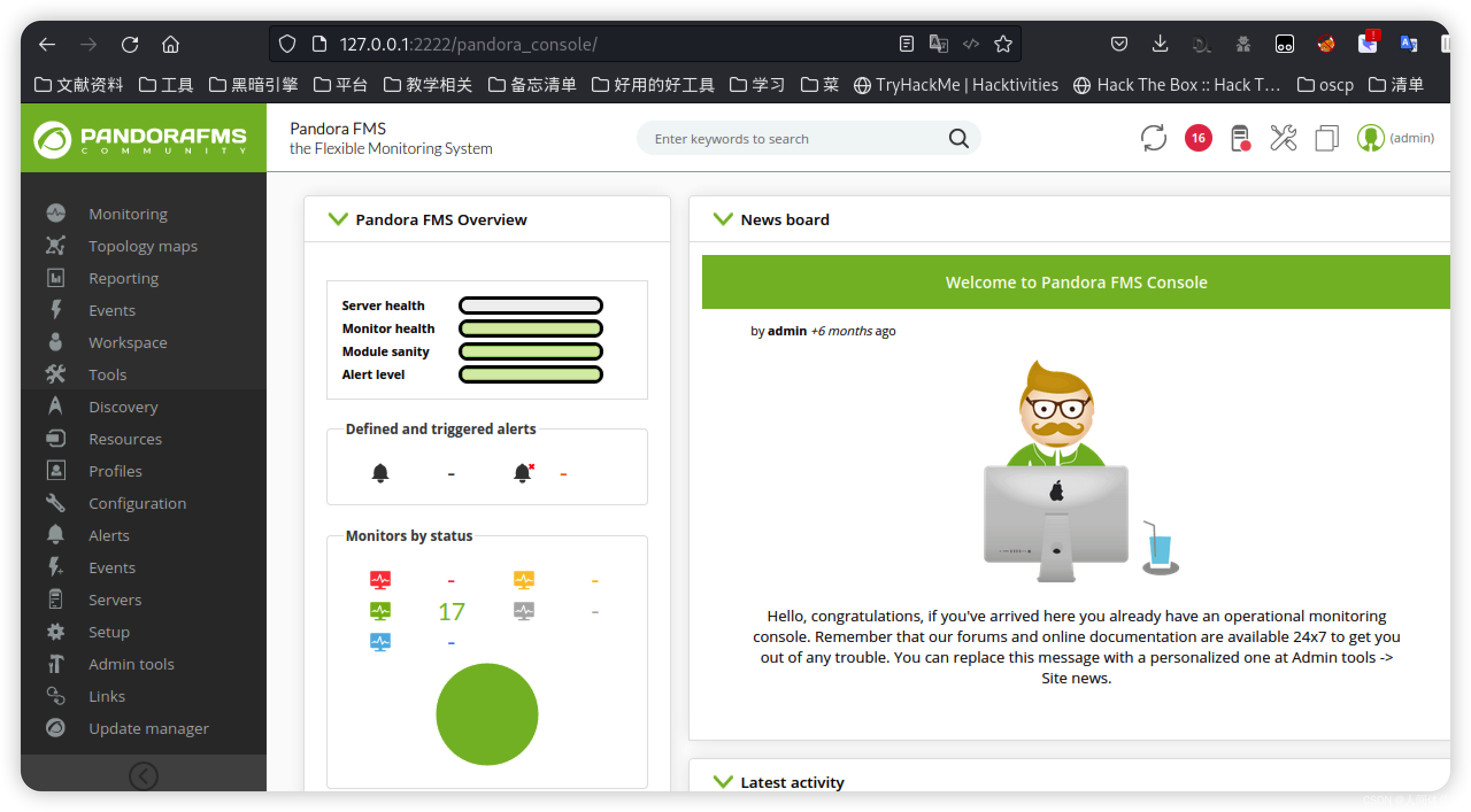
Task: Click the Server health progress bar
Action: pyautogui.click(x=530, y=306)
